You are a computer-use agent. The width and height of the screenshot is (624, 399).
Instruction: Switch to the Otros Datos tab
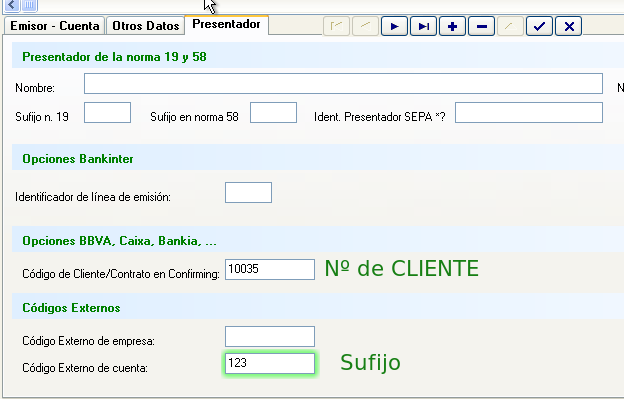146,26
